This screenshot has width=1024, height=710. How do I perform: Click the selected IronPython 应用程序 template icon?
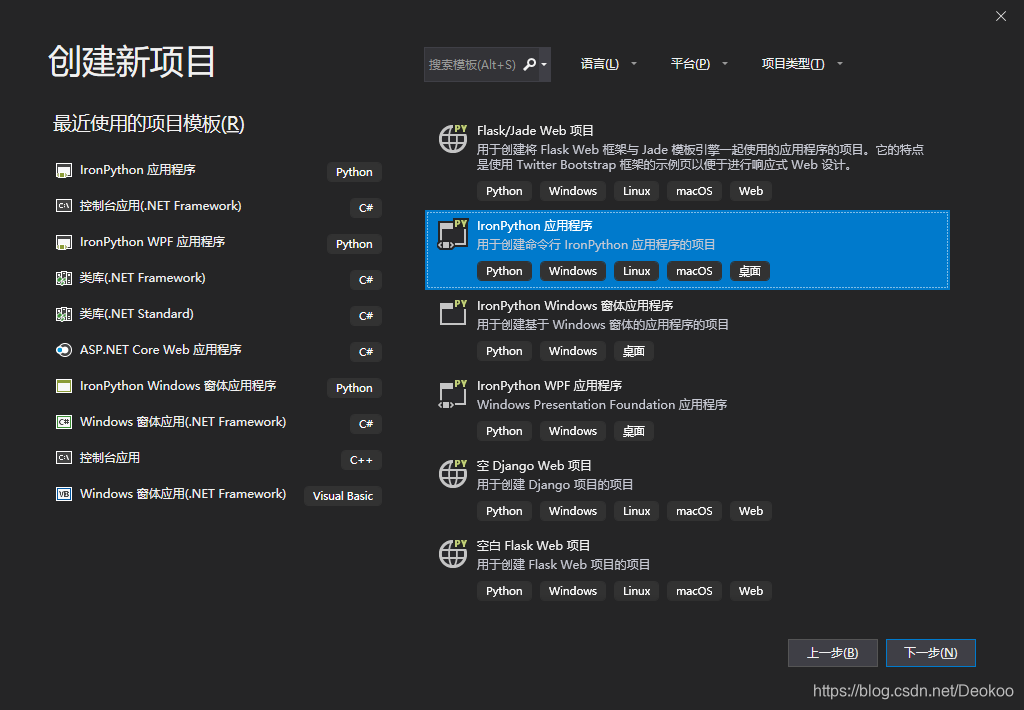453,234
